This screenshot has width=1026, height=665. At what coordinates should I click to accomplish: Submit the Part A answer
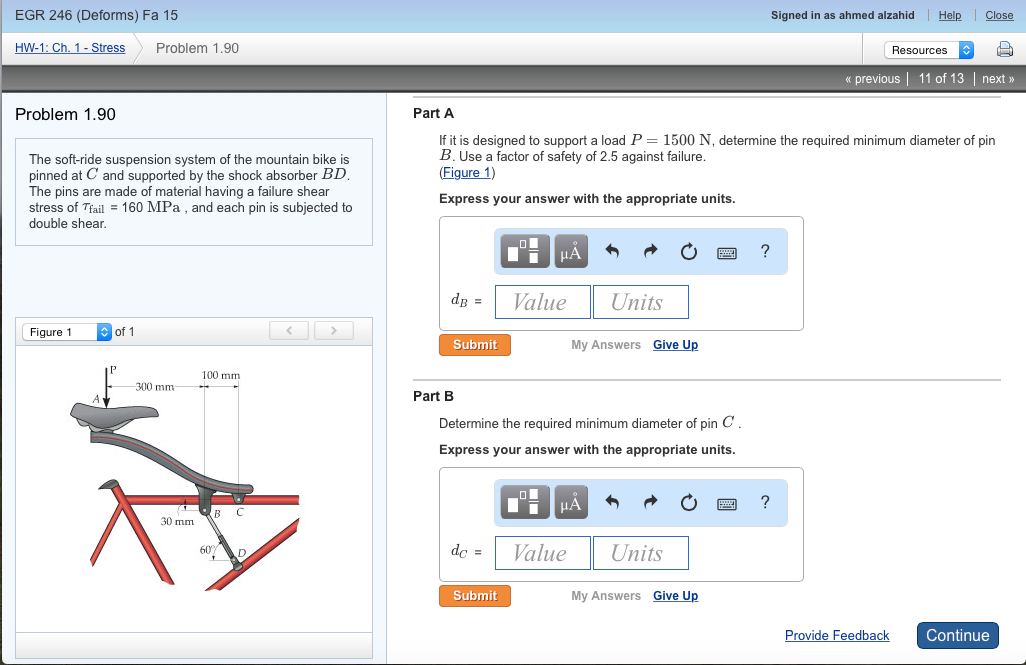474,344
